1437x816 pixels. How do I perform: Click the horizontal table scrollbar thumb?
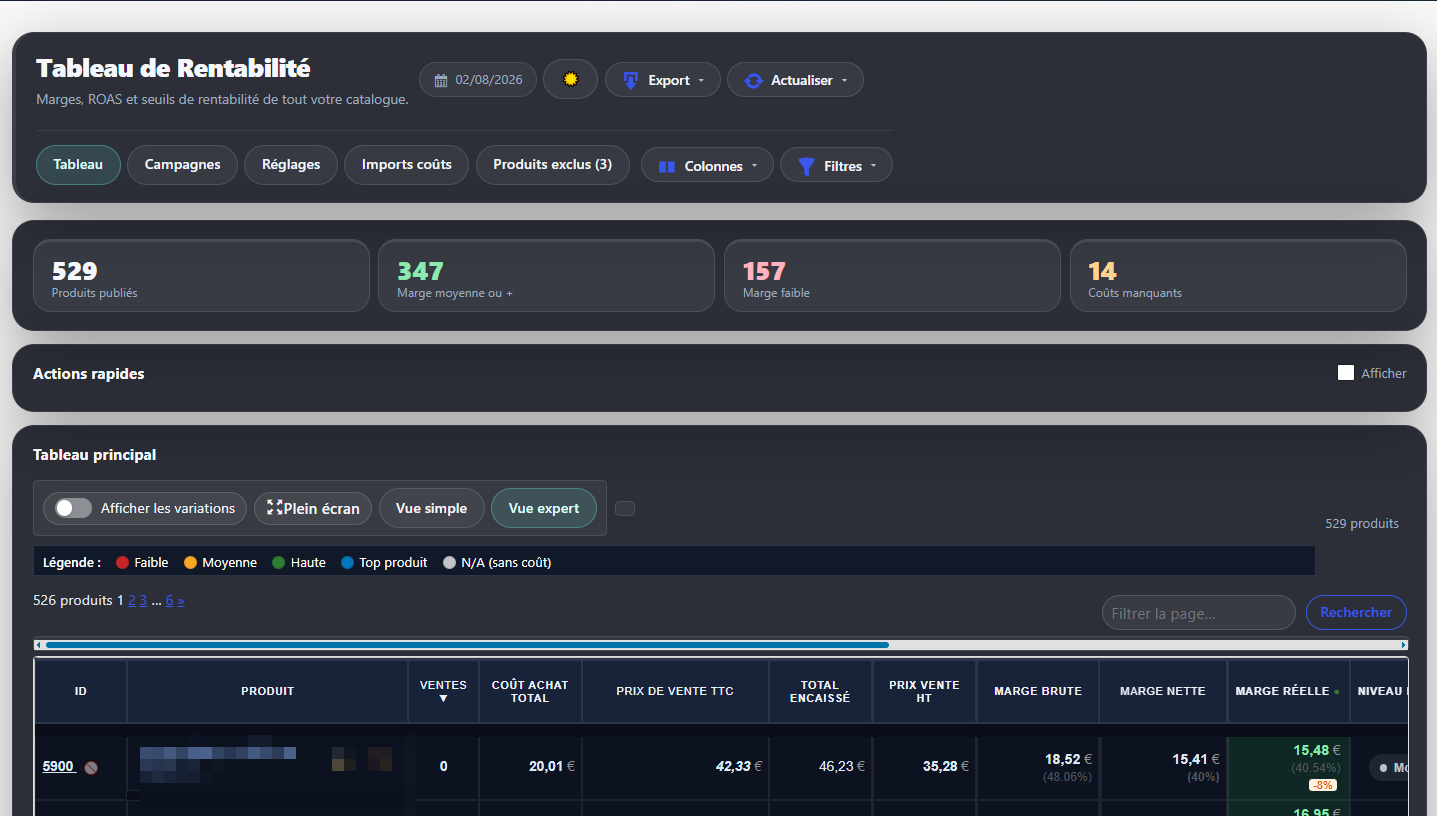467,645
